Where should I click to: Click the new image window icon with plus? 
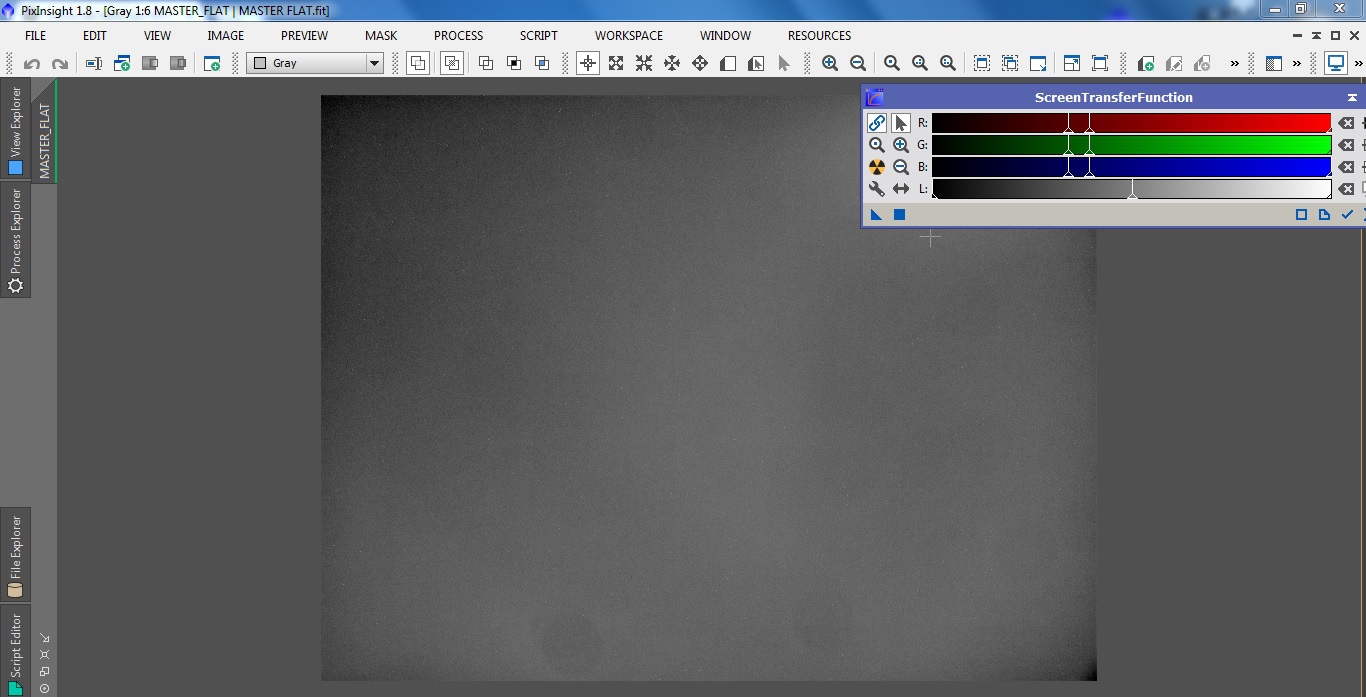point(212,63)
